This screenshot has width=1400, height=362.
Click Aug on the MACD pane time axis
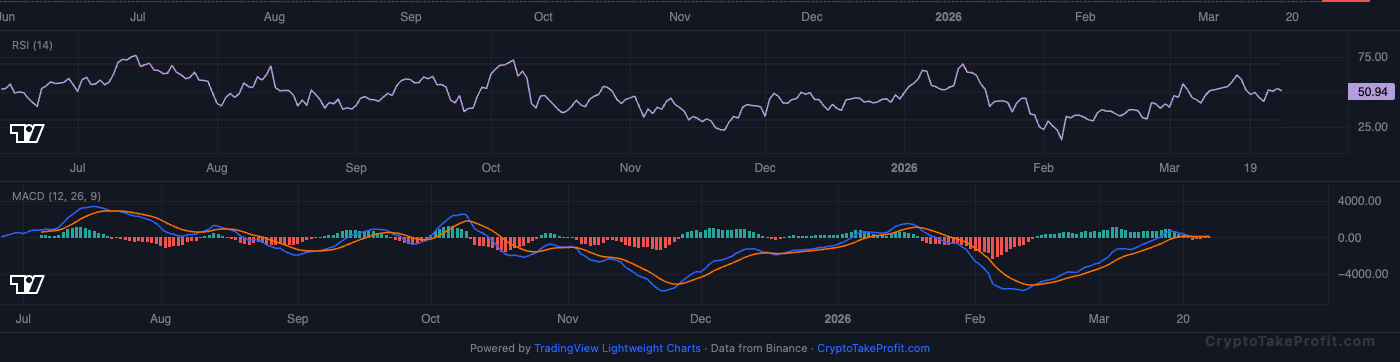click(160, 319)
